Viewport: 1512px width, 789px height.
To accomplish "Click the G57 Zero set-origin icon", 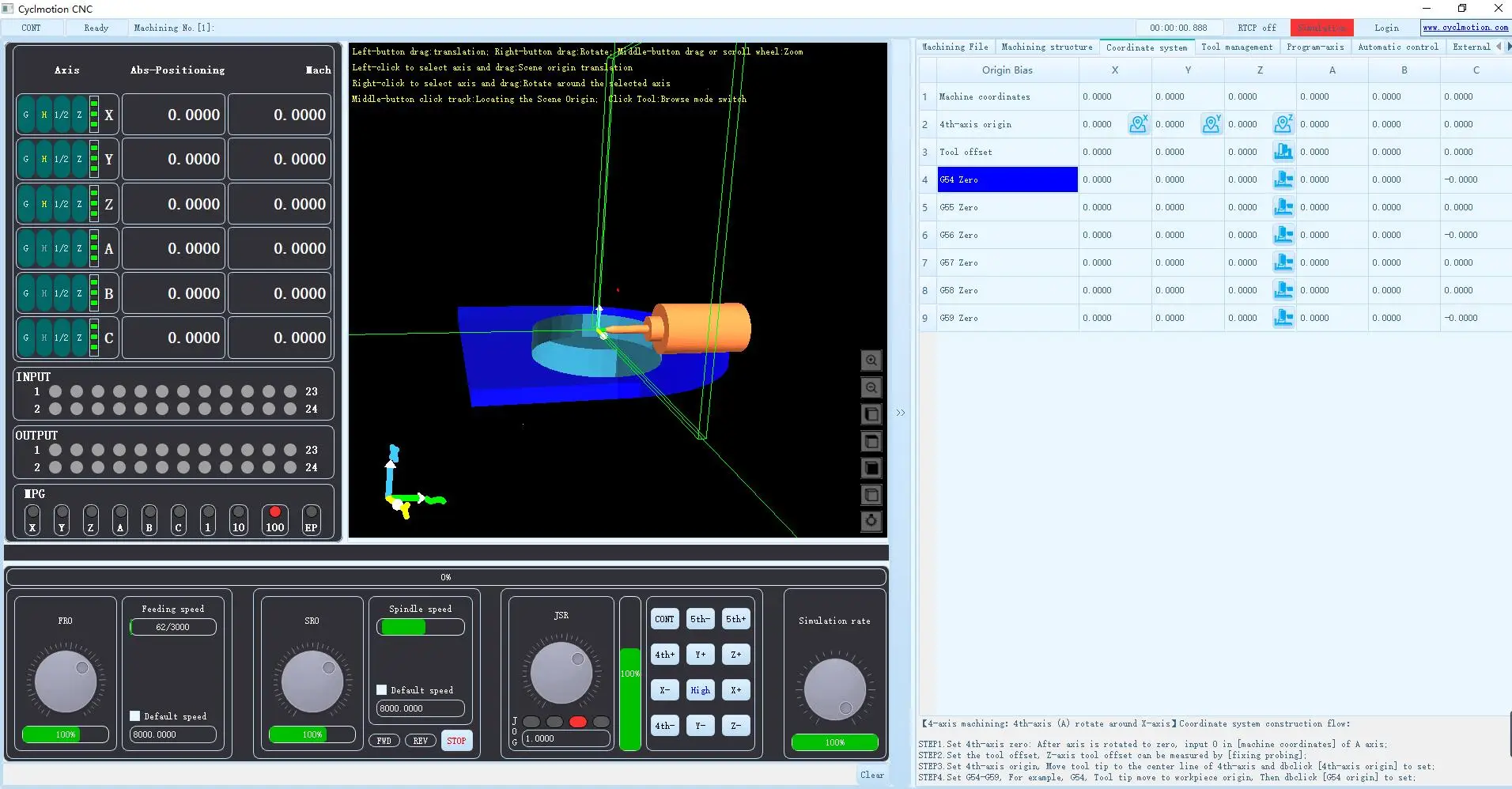I will [x=1283, y=262].
